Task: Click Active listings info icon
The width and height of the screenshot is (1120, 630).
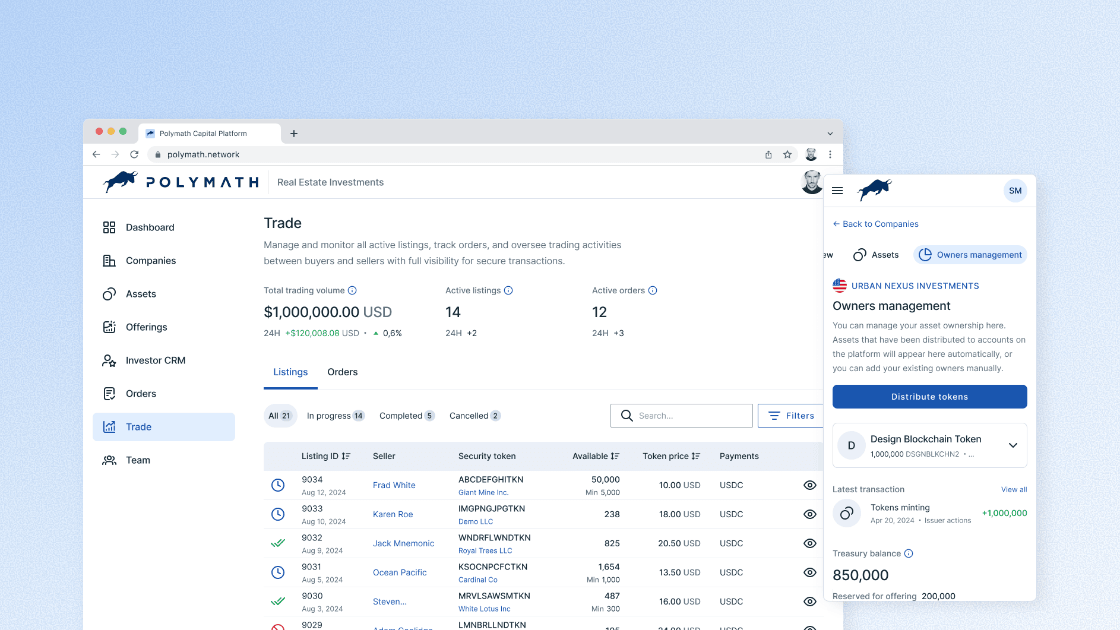Action: click(x=509, y=291)
